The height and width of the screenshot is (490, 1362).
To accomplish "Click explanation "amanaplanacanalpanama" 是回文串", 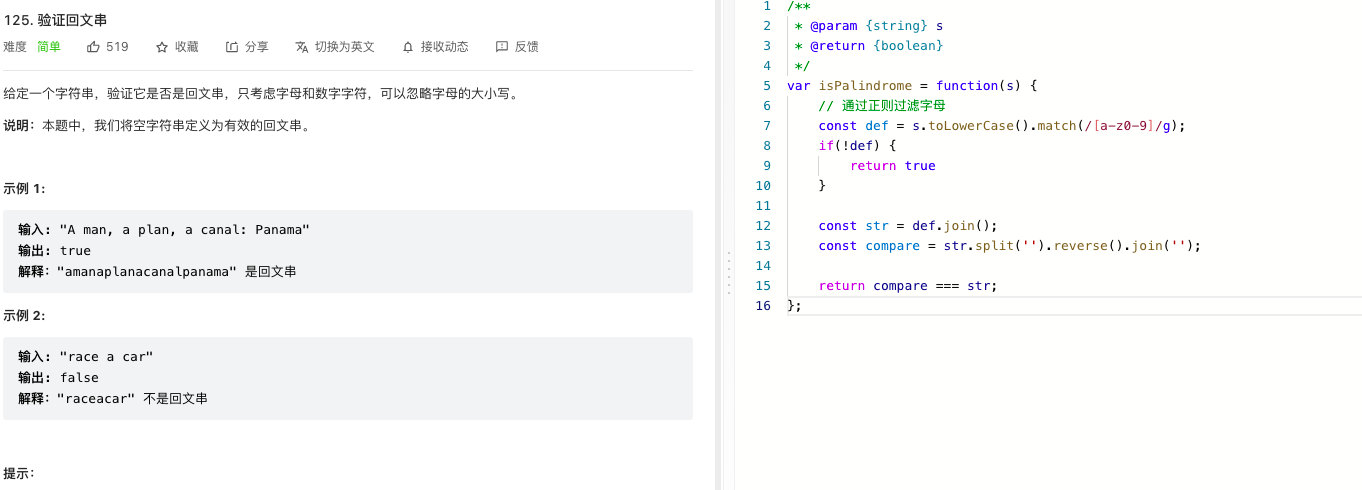I will [157, 271].
